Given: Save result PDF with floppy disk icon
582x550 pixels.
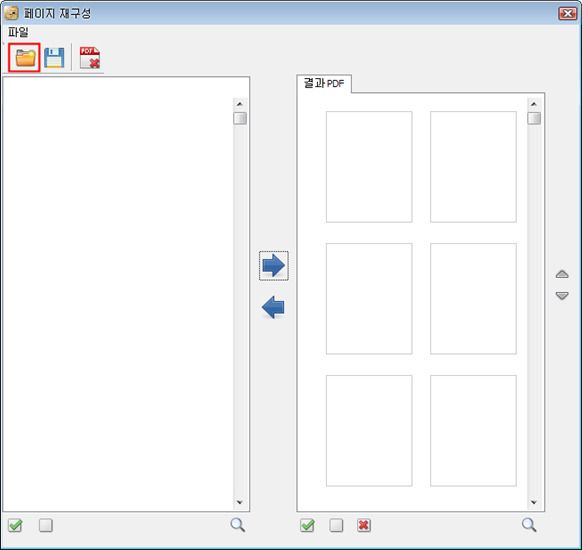Looking at the screenshot, I should [x=54, y=58].
